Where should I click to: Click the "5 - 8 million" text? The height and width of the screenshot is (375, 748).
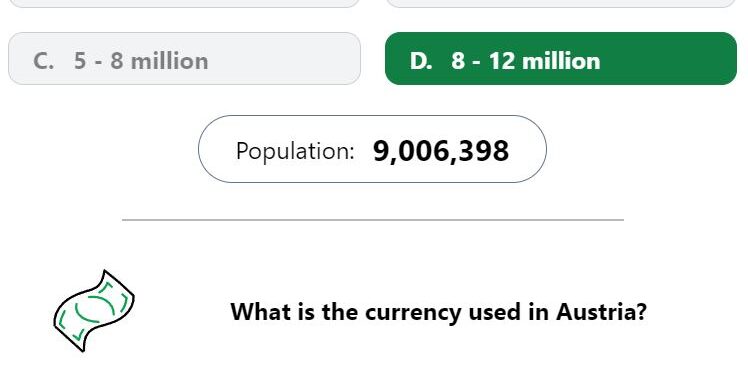[141, 61]
